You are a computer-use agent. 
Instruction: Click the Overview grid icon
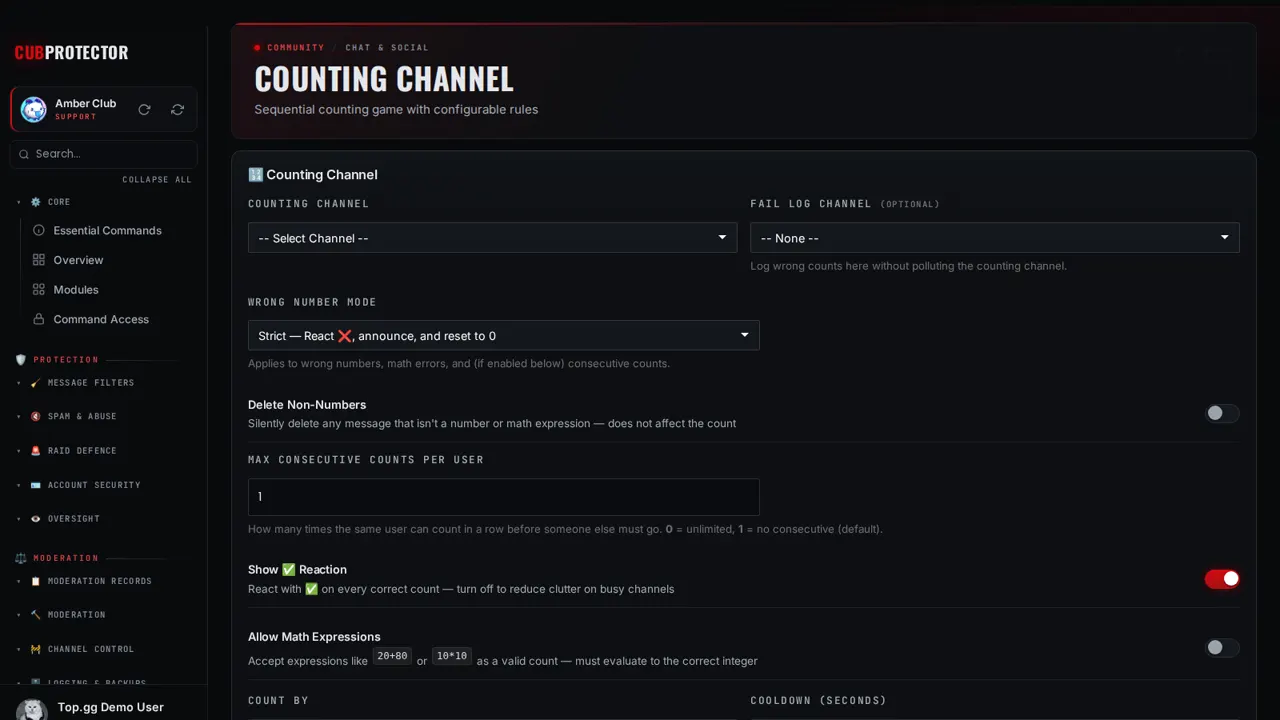(x=39, y=260)
